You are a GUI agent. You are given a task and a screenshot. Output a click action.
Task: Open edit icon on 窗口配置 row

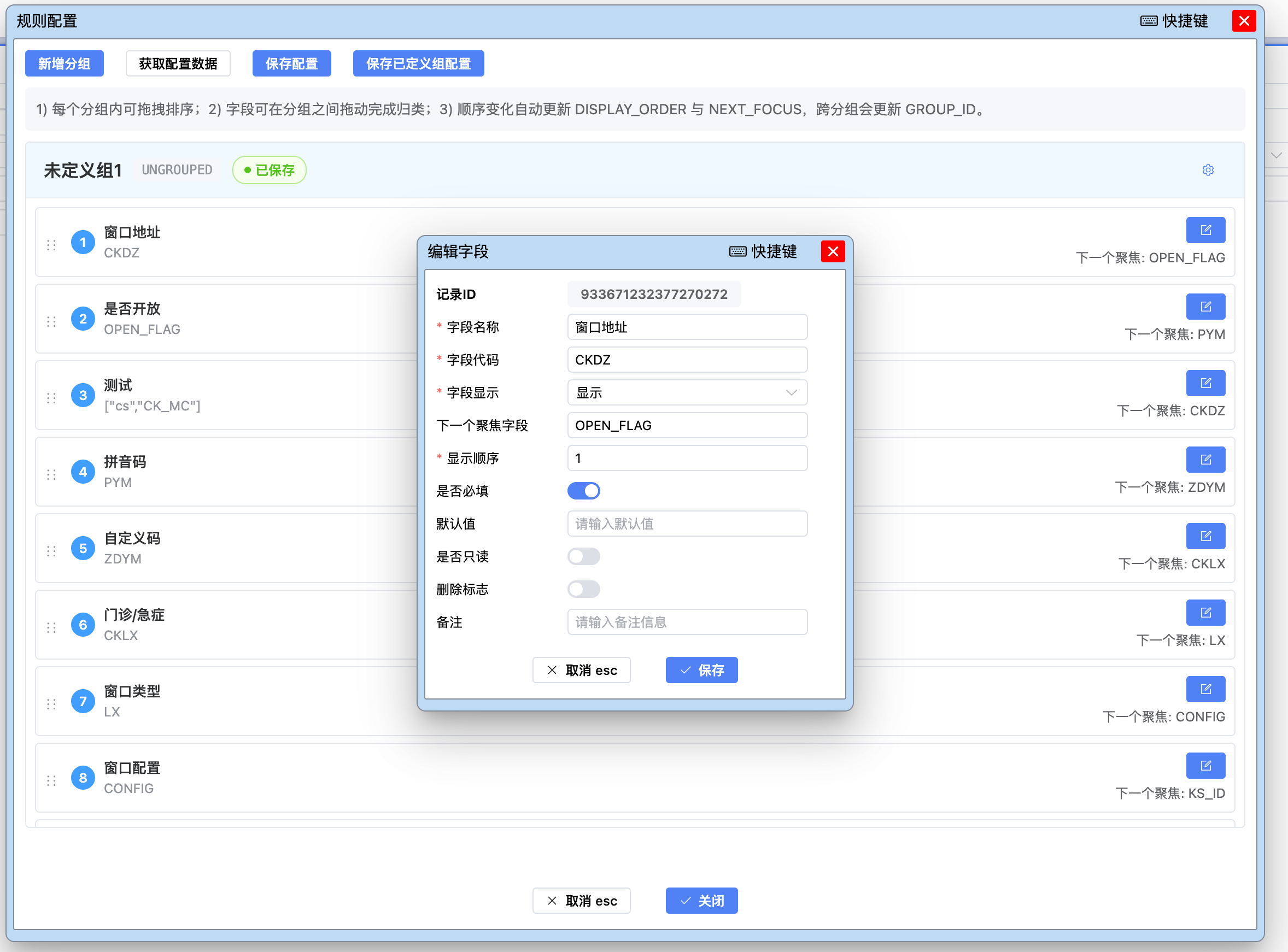pos(1205,766)
